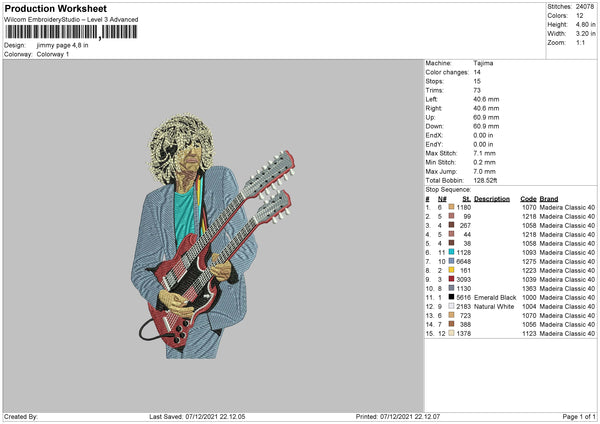Image resolution: width=600 pixels, height=424 pixels.
Task: Click the Created By label in the footer
Action: (21, 416)
